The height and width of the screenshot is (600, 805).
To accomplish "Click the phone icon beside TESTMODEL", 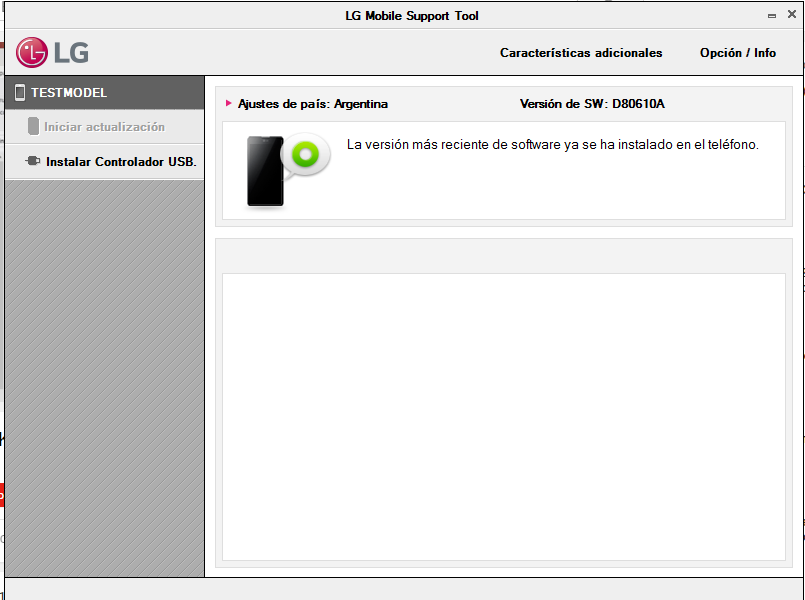I will (x=20, y=92).
